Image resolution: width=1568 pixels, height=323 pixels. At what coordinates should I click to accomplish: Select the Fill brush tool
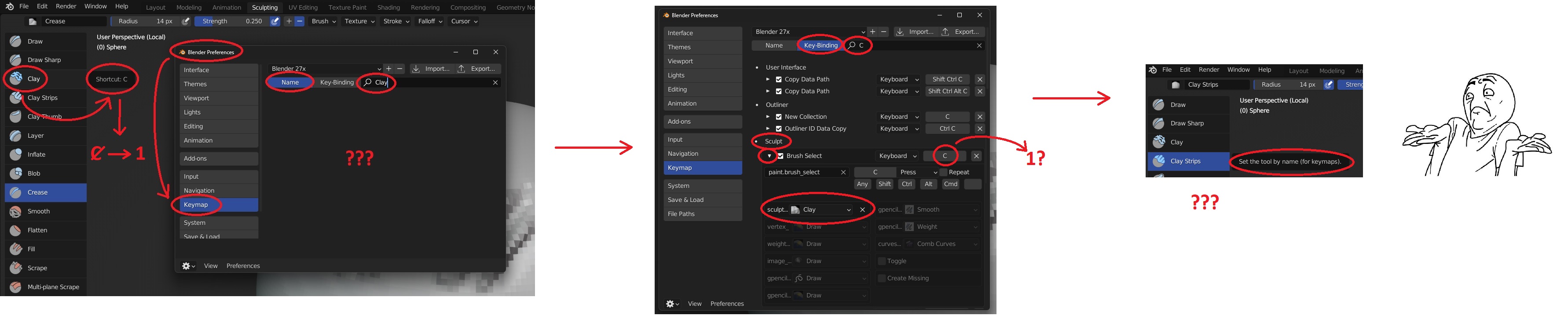[46, 249]
